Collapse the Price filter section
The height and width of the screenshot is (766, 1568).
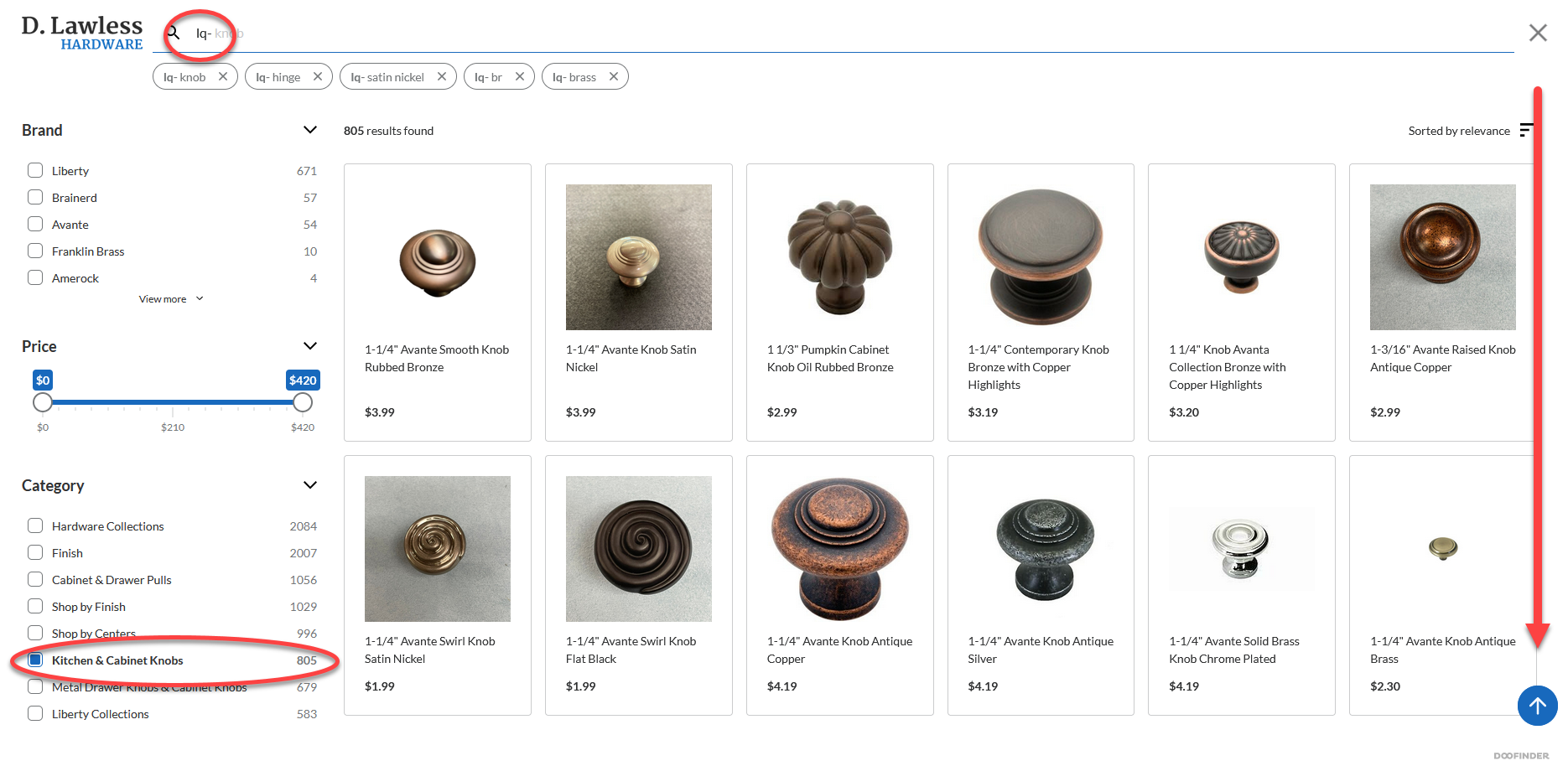click(x=309, y=346)
